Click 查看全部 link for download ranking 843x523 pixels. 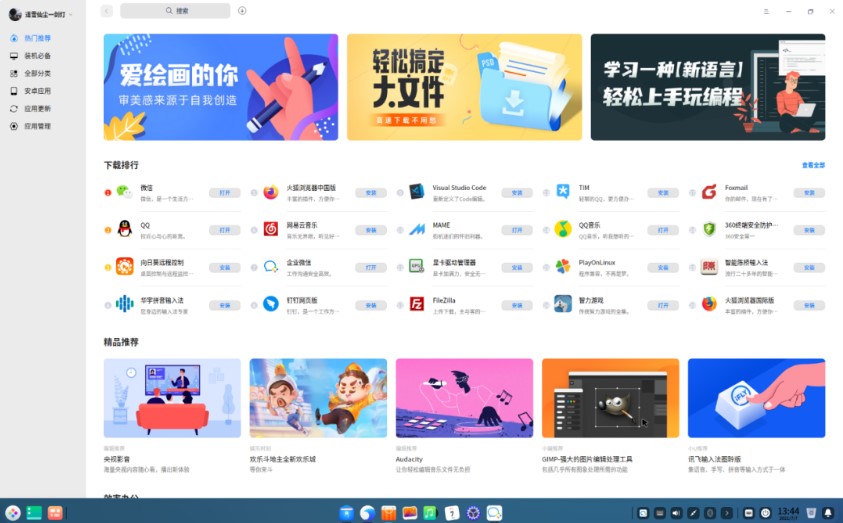point(813,165)
